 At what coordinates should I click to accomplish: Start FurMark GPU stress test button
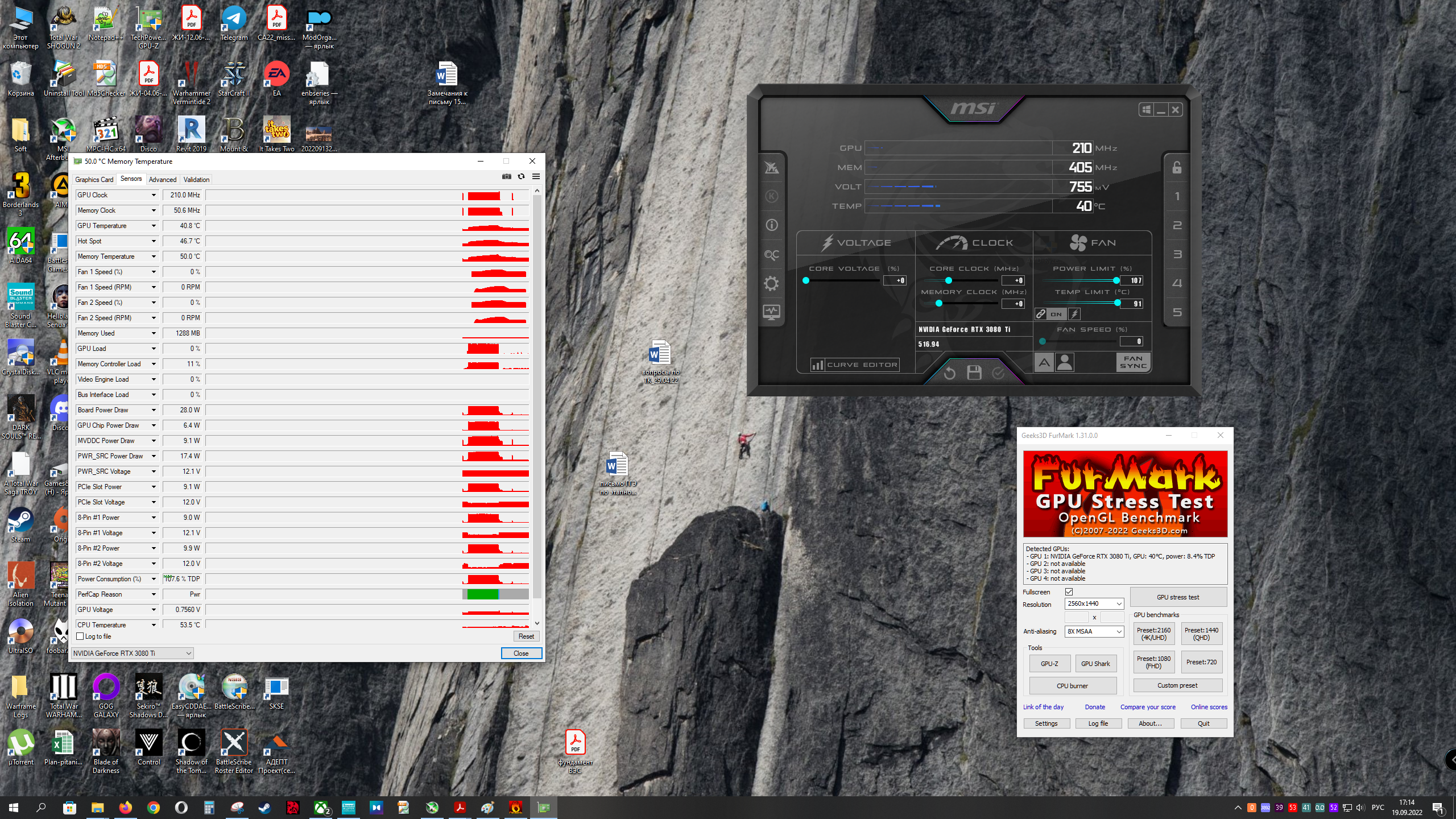tap(1177, 597)
